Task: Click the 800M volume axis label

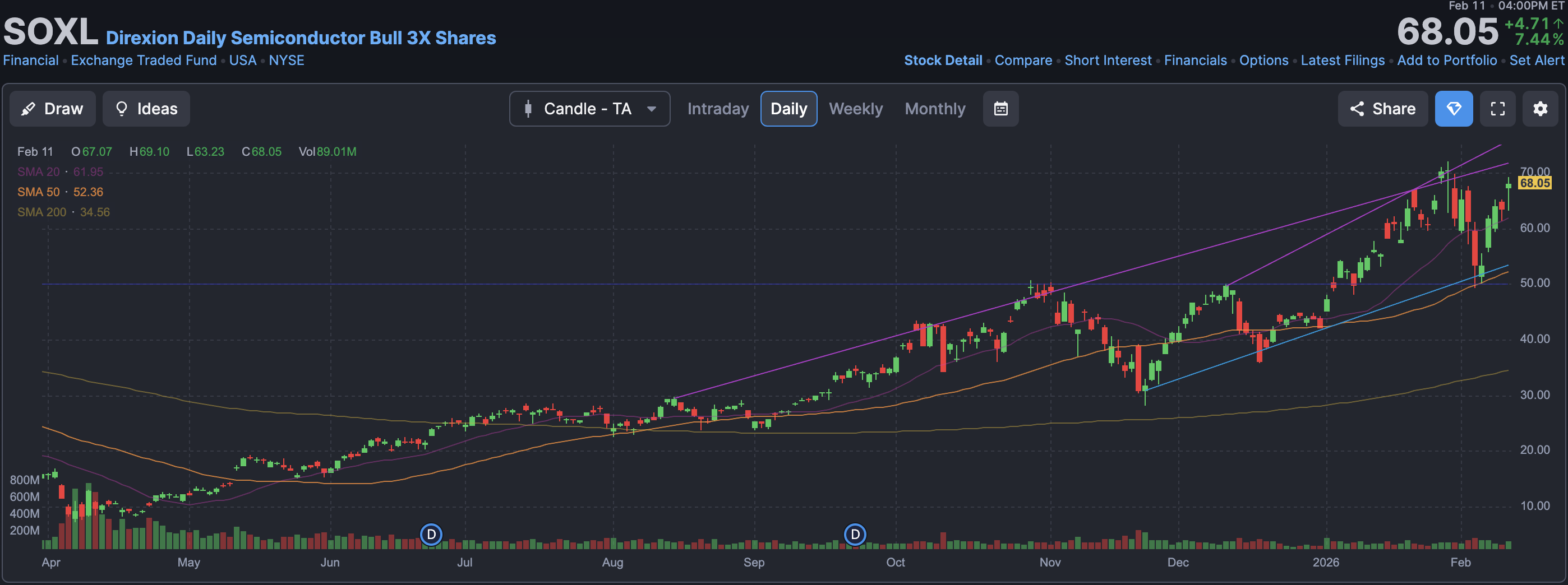Action: pyautogui.click(x=24, y=480)
